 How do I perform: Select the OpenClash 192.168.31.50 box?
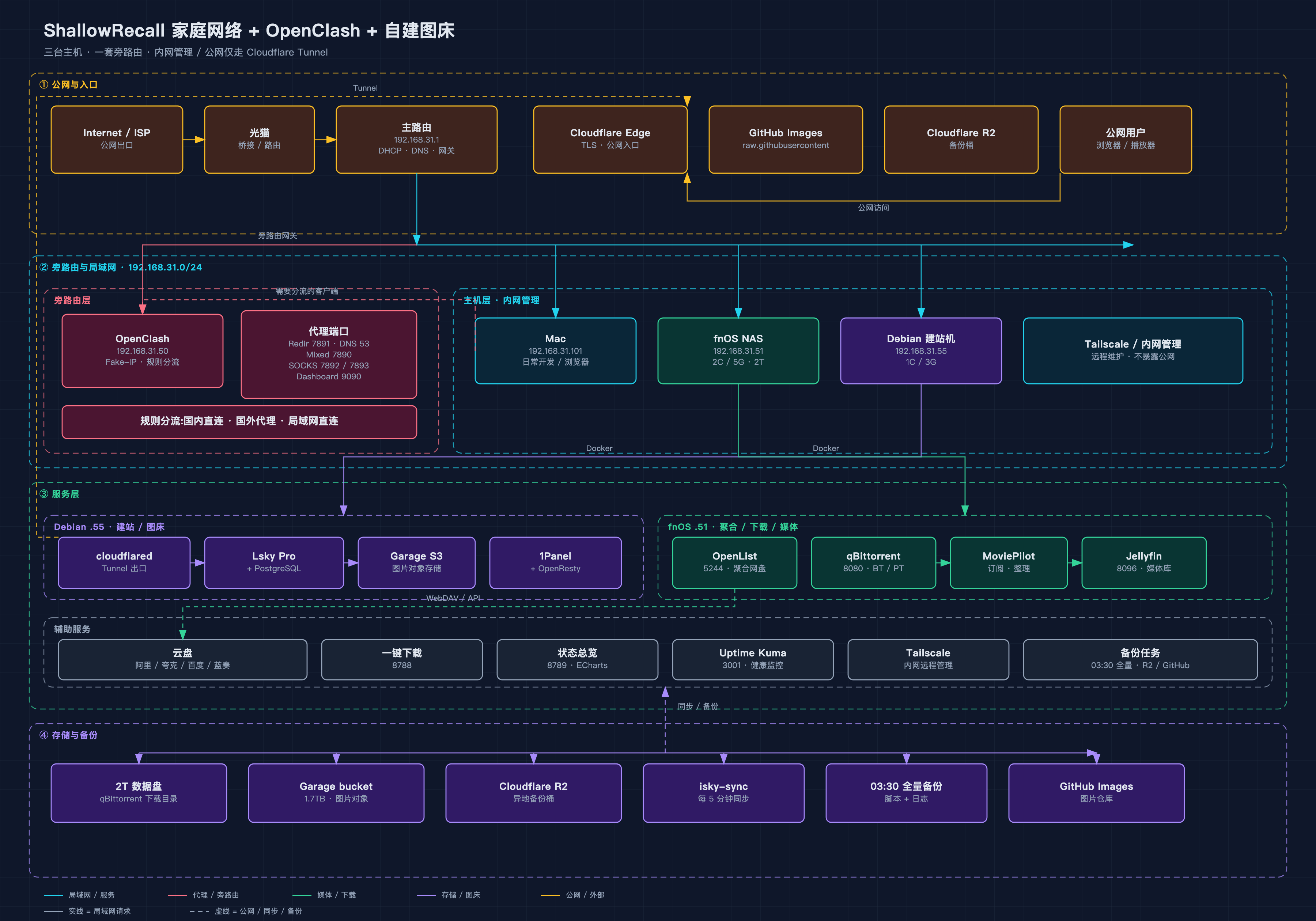pyautogui.click(x=142, y=351)
